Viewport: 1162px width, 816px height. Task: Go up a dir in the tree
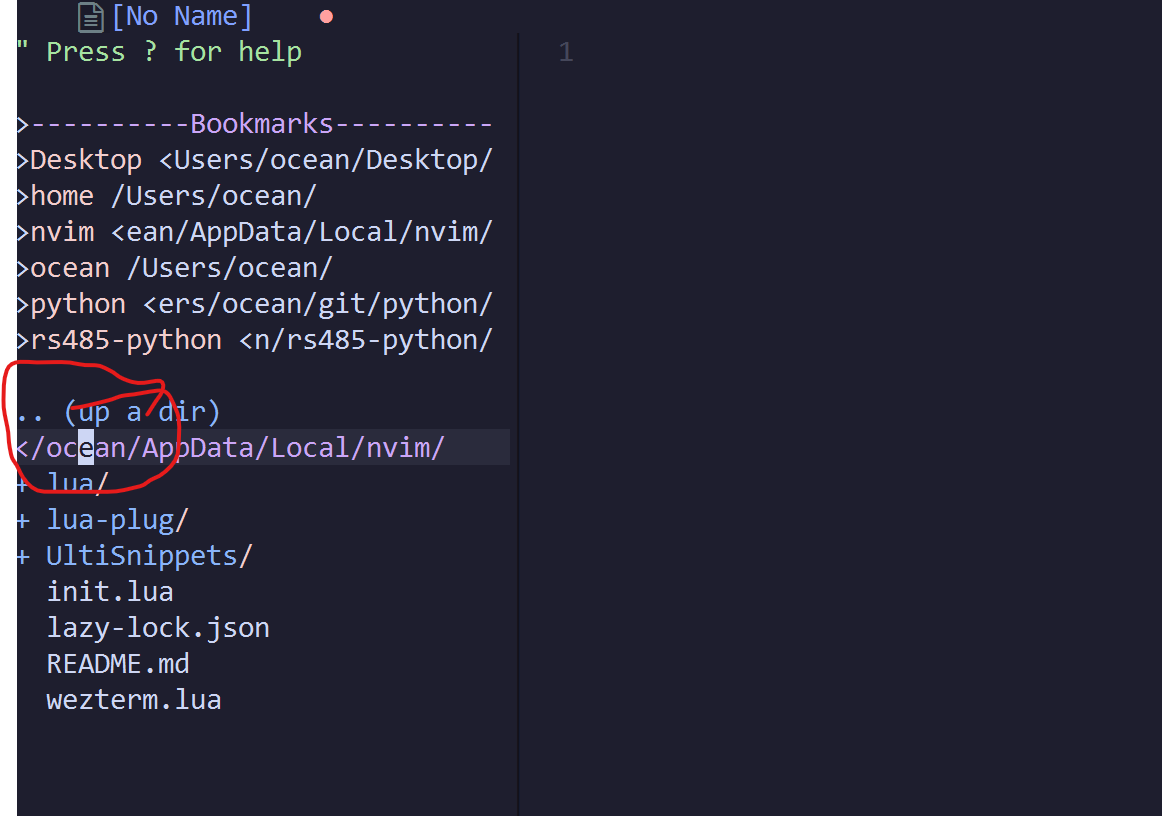tap(119, 412)
